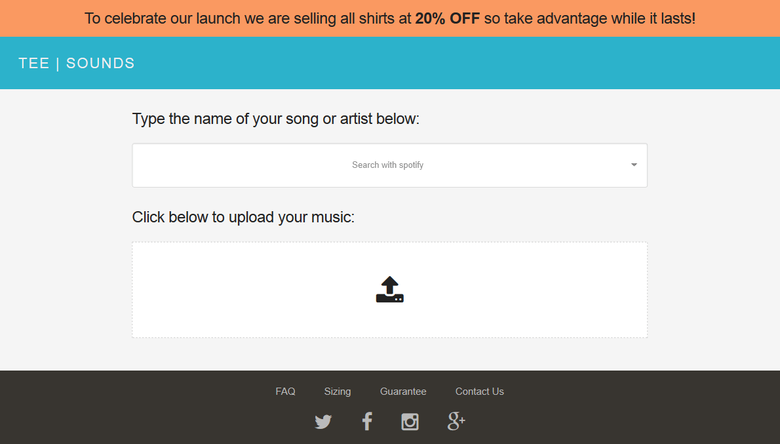Click the song or artist heading label
Viewport: 780px width, 444px height.
(x=276, y=119)
